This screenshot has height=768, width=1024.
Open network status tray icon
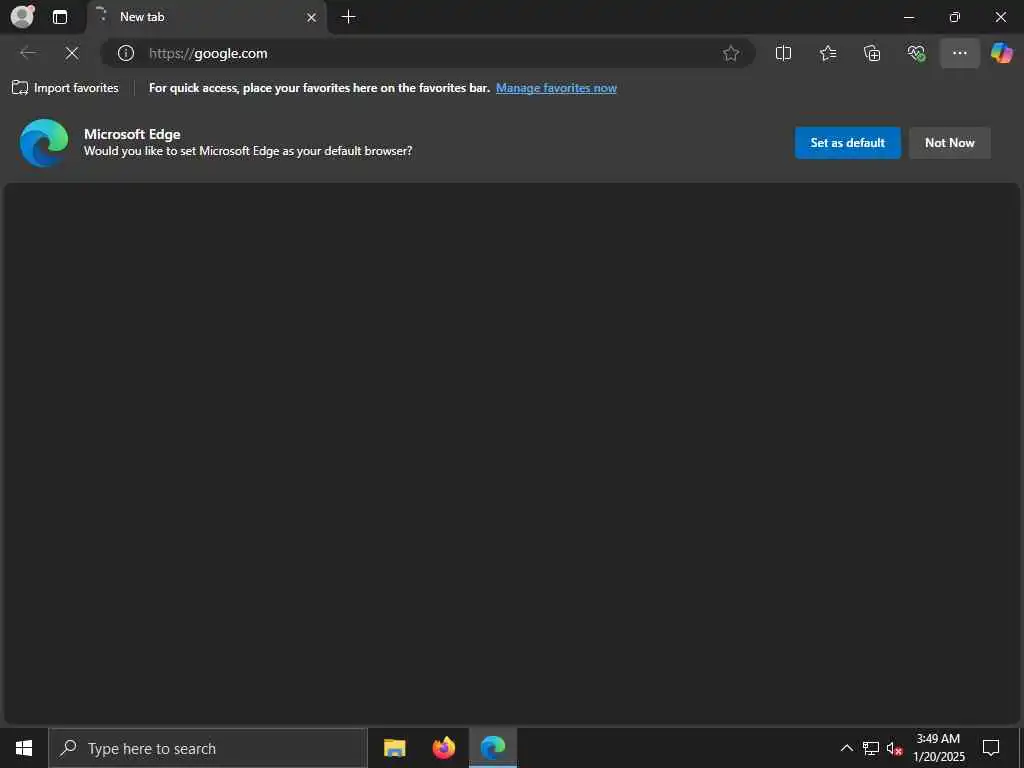[x=871, y=748]
